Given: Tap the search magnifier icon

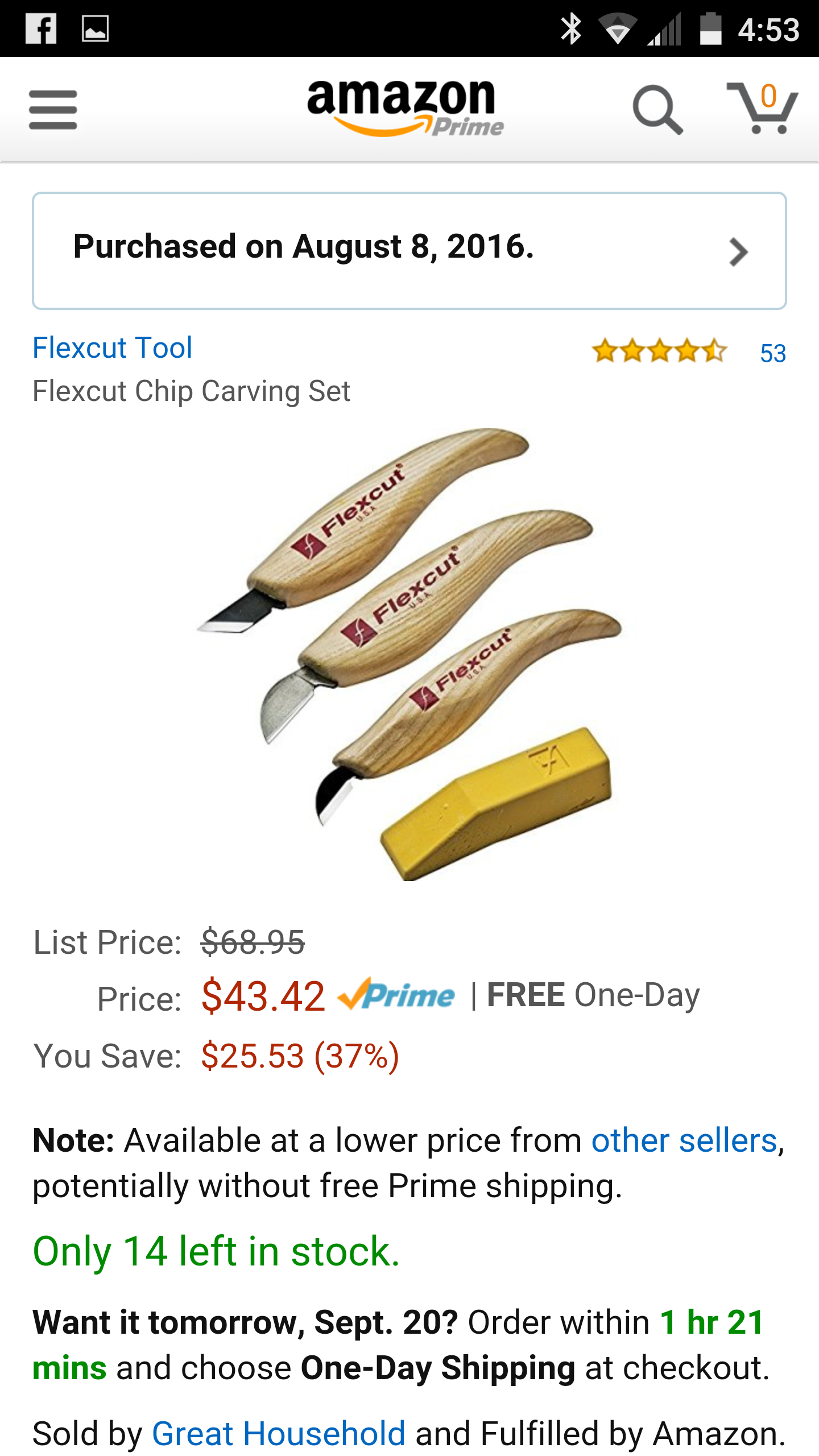Looking at the screenshot, I should tap(657, 110).
